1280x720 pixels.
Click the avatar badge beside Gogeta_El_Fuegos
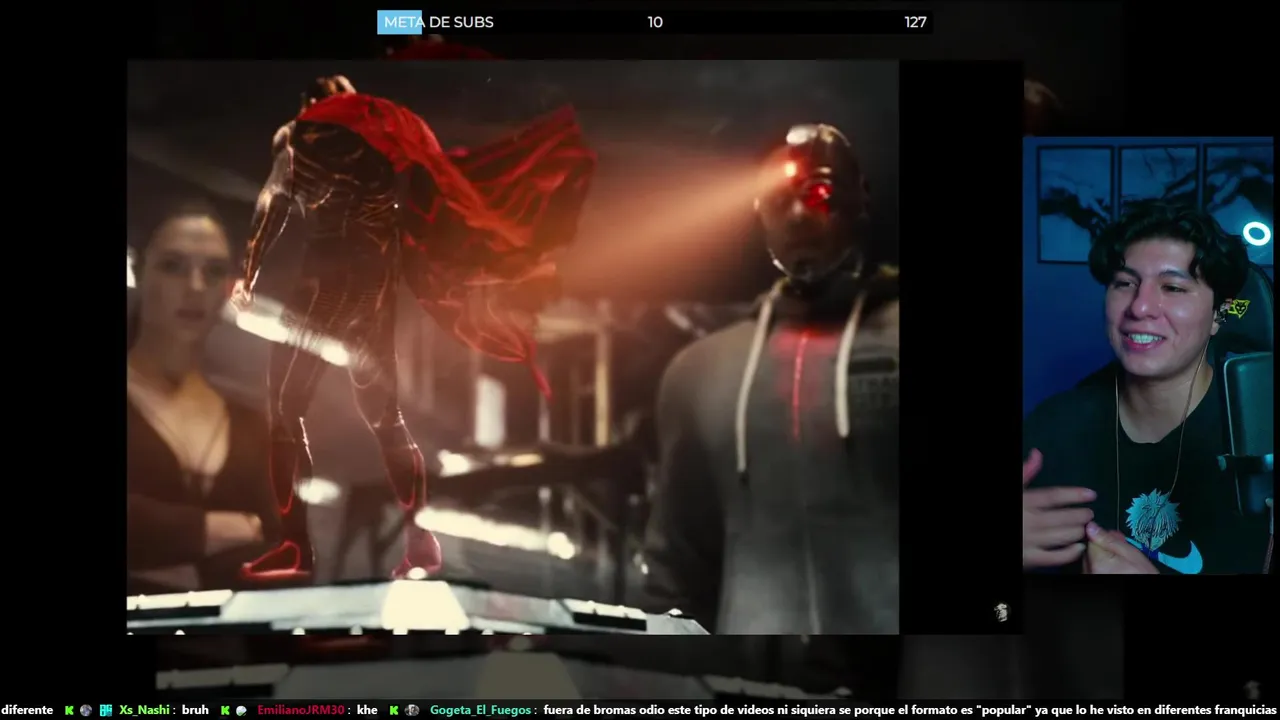pos(412,710)
